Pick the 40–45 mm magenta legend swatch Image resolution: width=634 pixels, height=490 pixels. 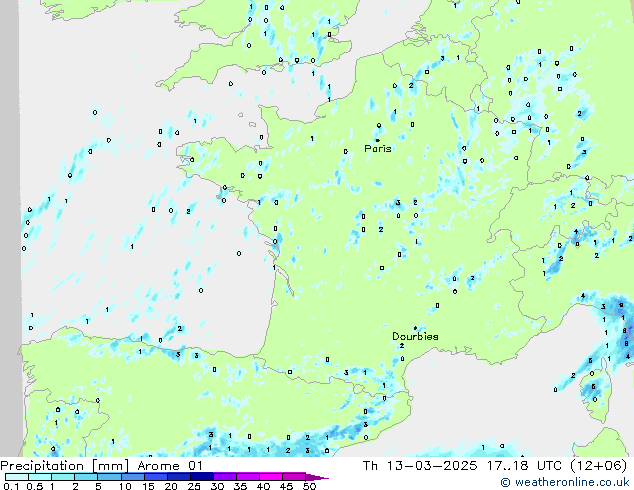pos(271,477)
